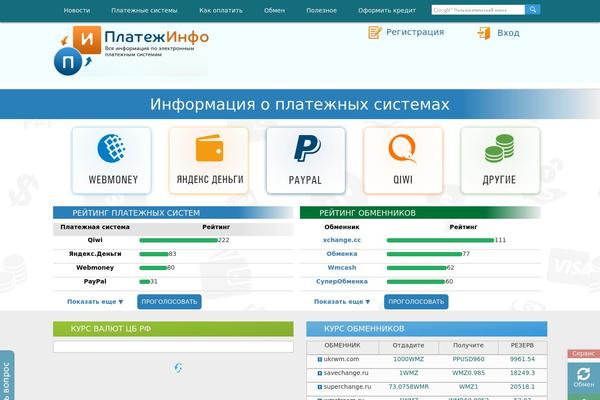This screenshot has width=600, height=400.
Task: Click the 9961.54 reserve value
Action: pyautogui.click(x=522, y=359)
